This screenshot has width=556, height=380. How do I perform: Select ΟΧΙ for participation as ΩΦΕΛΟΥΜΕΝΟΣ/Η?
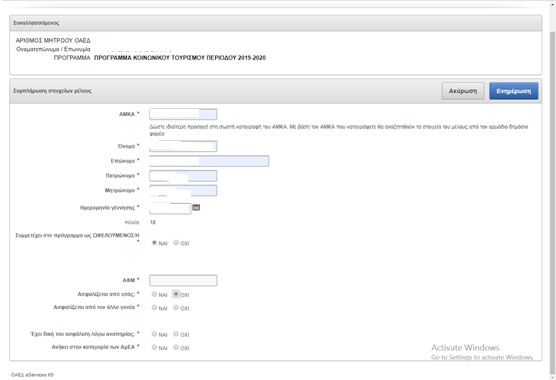(176, 243)
